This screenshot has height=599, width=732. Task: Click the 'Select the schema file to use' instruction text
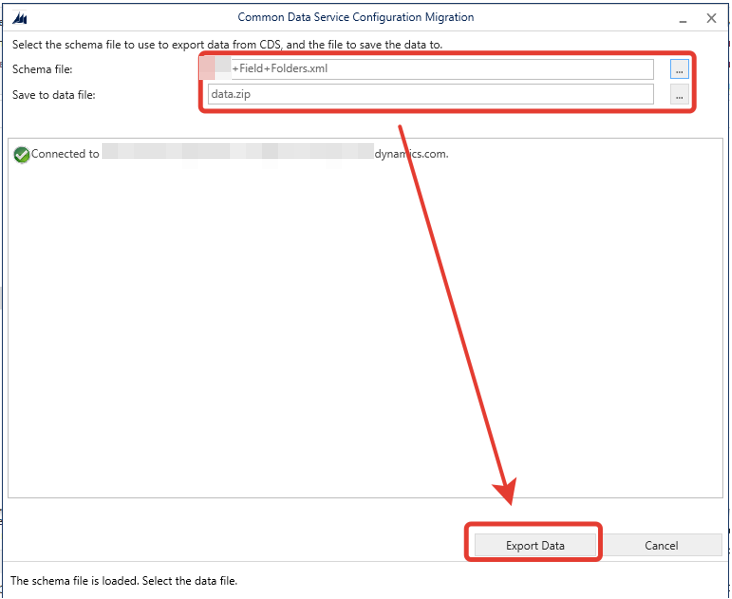tap(227, 45)
